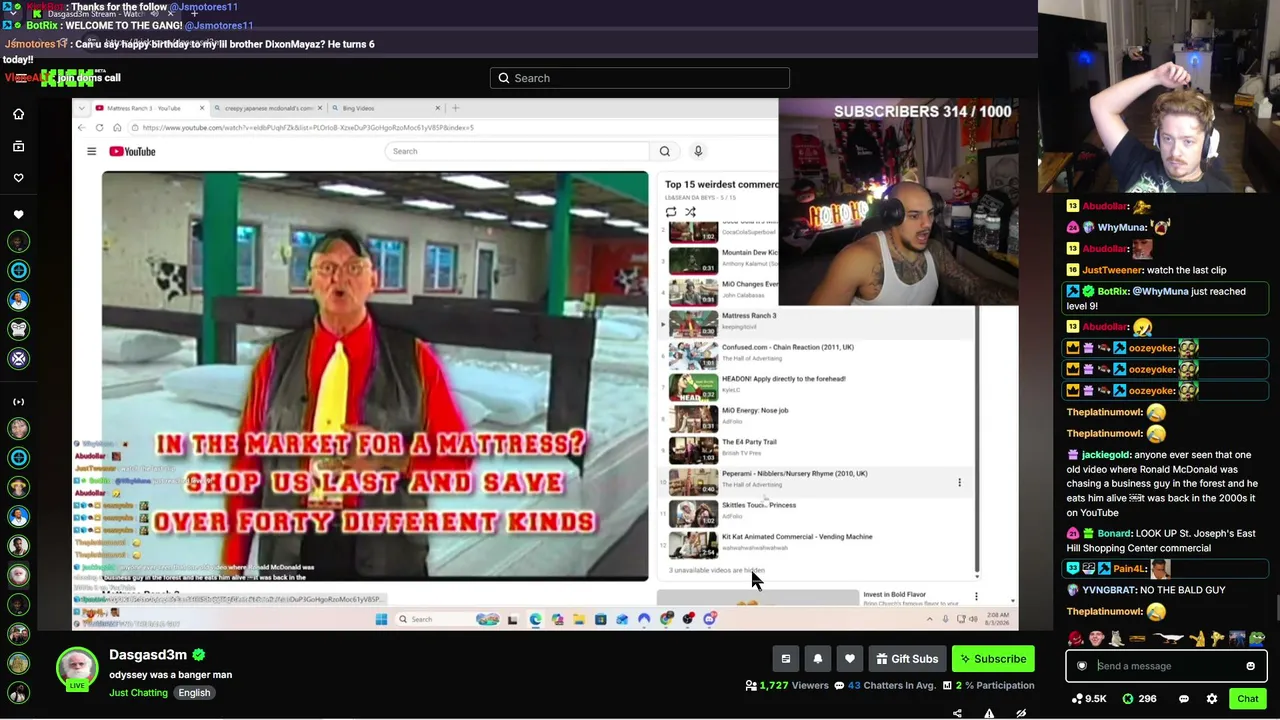Click the English language tag

click(x=194, y=693)
